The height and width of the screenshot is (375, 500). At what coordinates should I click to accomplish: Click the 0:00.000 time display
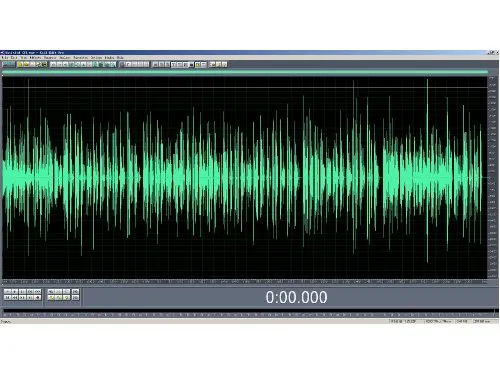tap(296, 297)
